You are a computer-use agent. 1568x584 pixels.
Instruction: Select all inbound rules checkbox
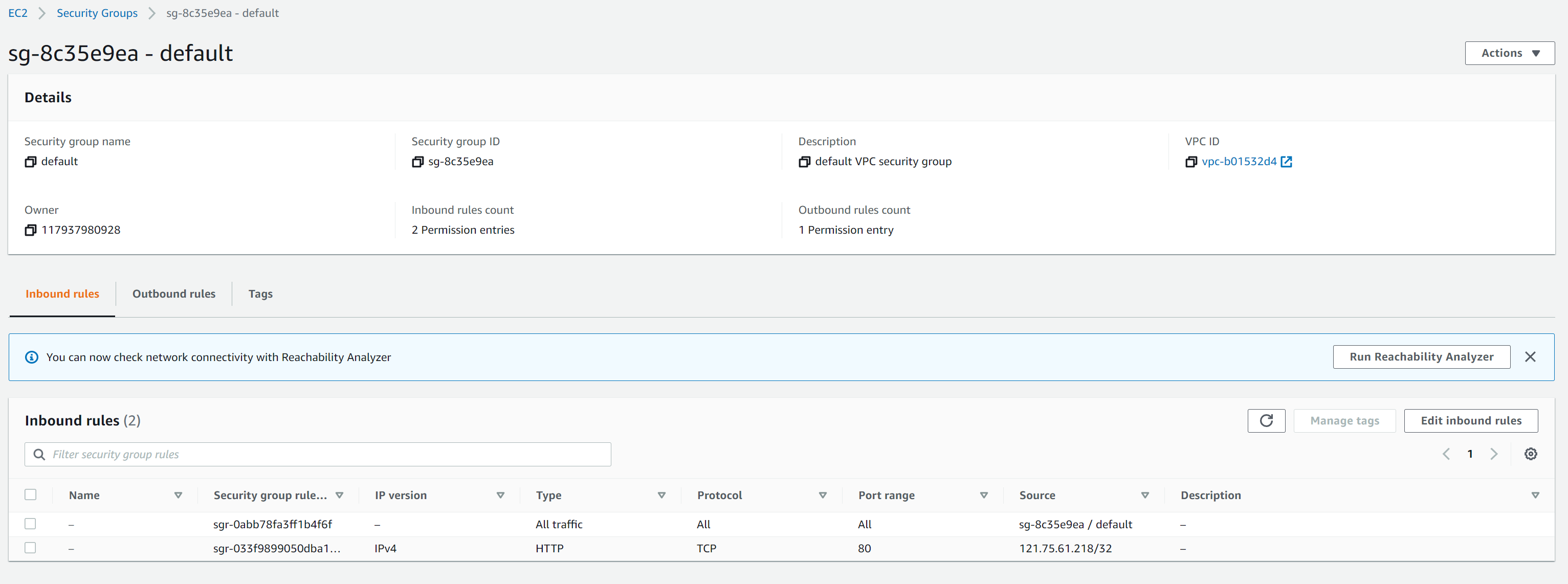pos(30,495)
